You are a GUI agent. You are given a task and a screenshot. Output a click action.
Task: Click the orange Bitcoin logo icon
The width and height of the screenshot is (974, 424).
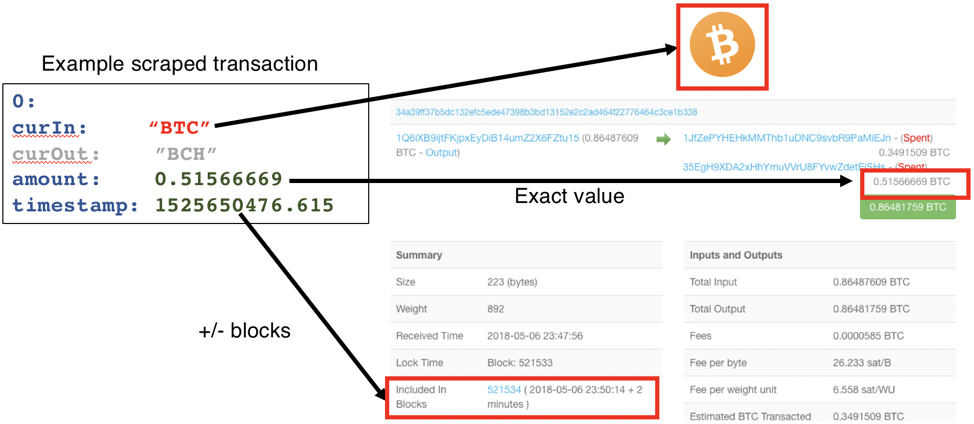point(722,45)
